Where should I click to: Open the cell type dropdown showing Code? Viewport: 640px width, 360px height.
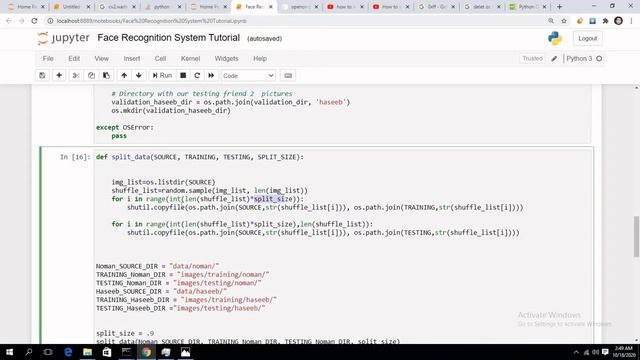pyautogui.click(x=248, y=76)
